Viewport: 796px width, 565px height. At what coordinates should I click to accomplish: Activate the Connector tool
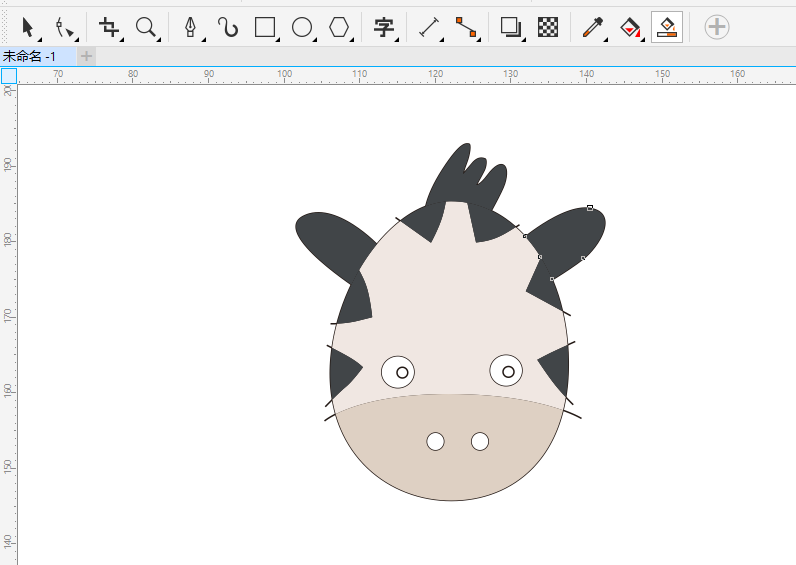(465, 27)
